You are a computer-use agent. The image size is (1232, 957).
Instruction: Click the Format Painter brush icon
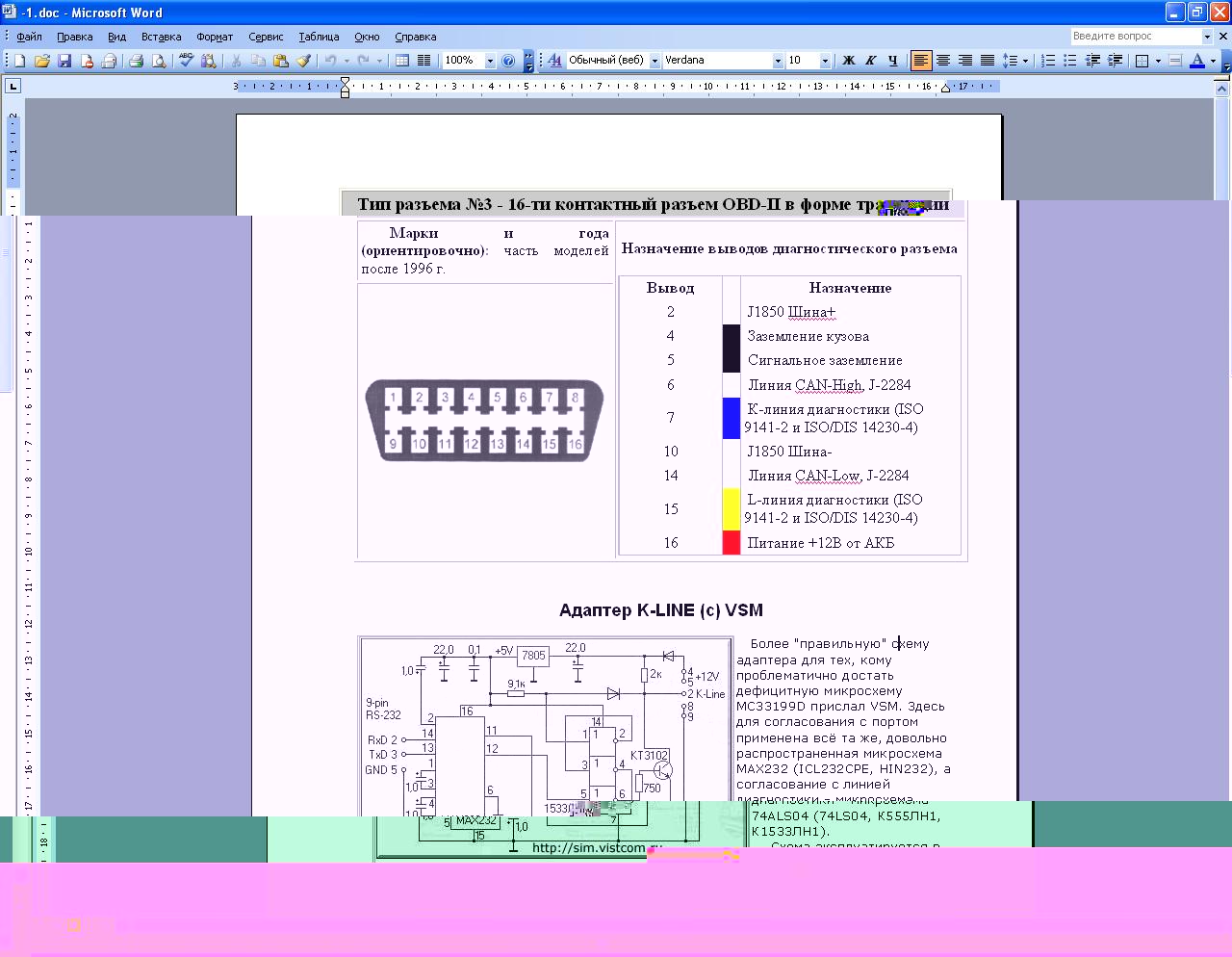tap(303, 61)
